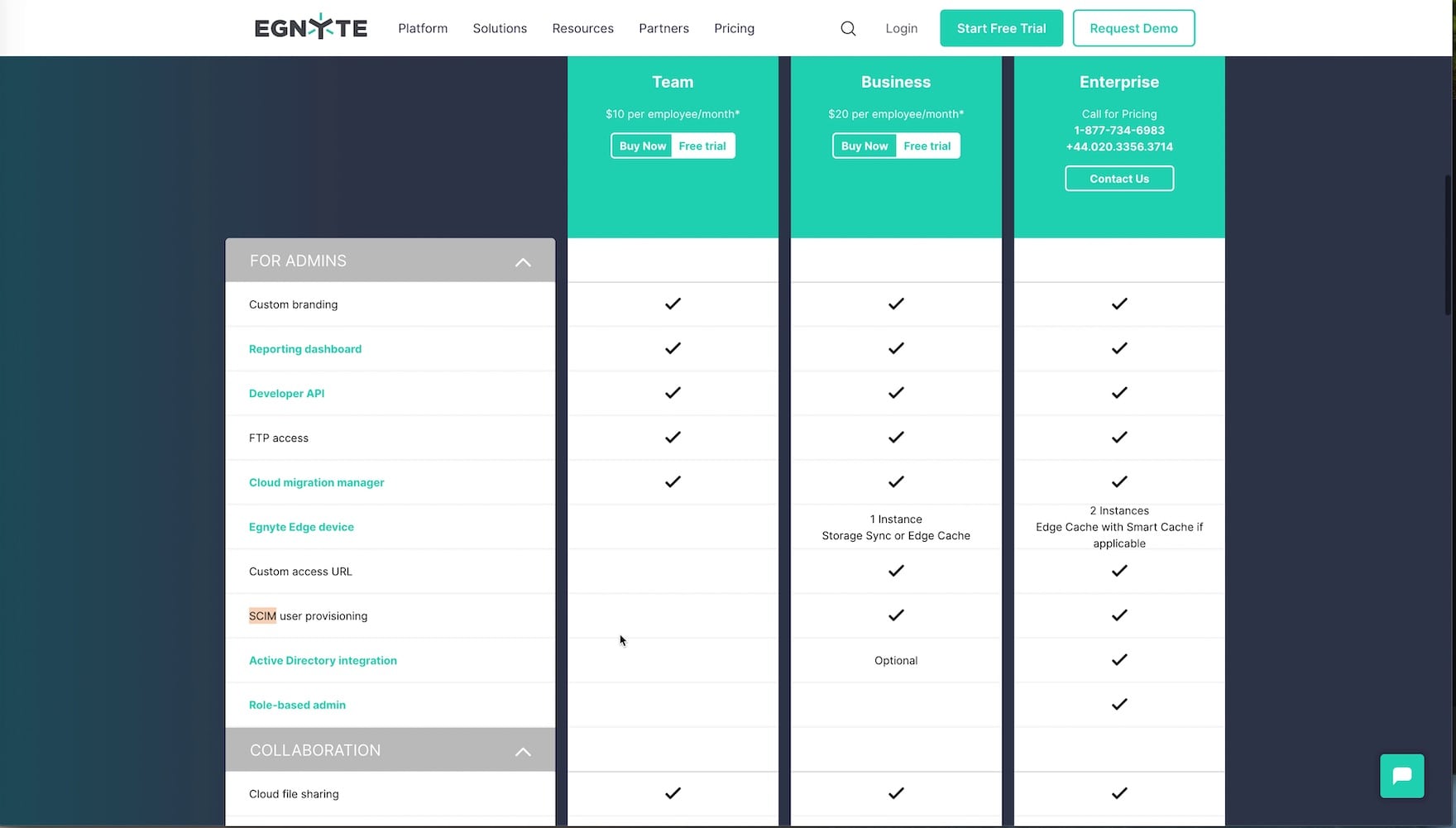Viewport: 1456px width, 828px height.
Task: Open the search magnifier icon
Action: pyautogui.click(x=848, y=28)
